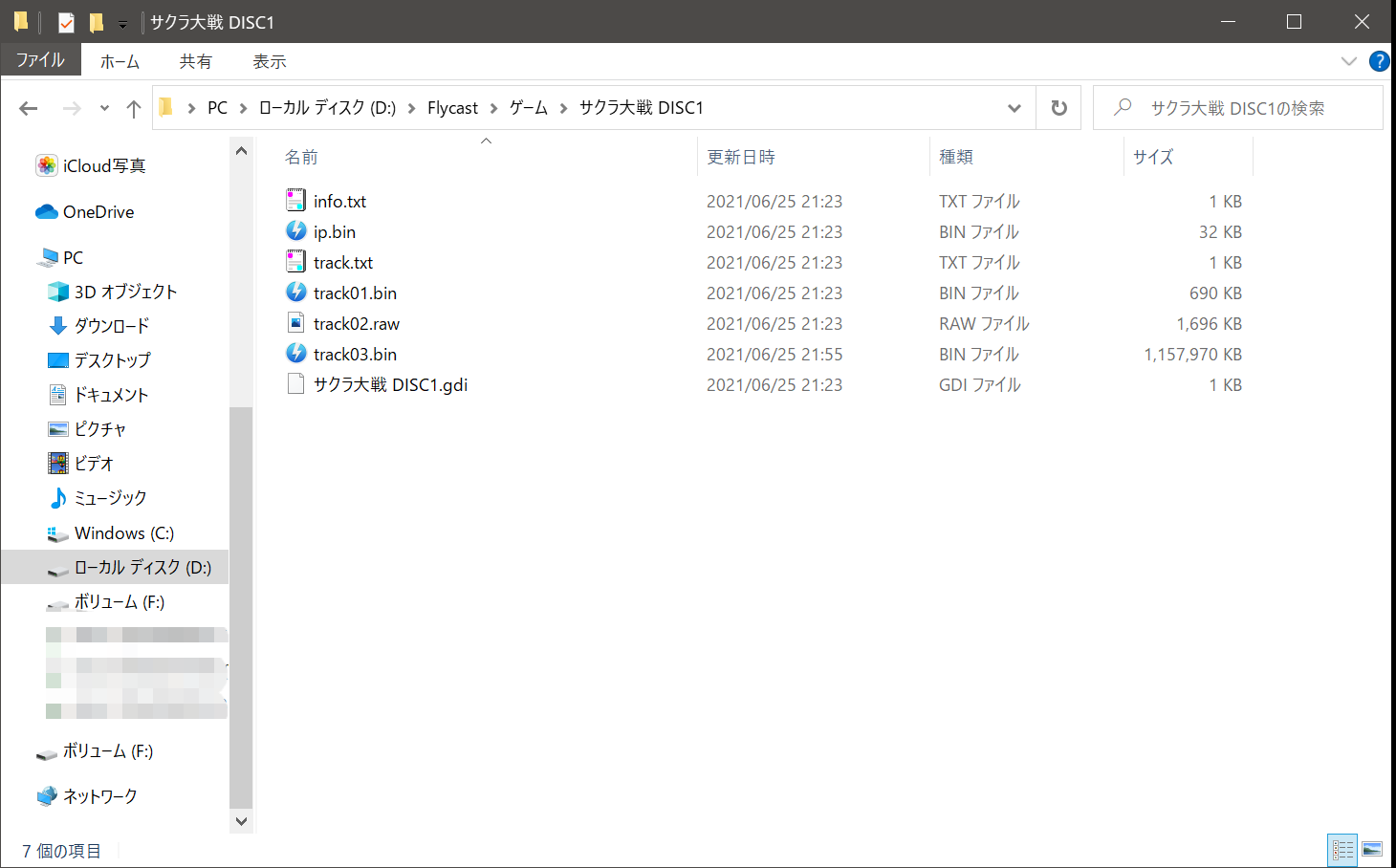Screen dimensions: 1396x868
Task: Expand the ribbon with the chevron
Action: 1349,61
